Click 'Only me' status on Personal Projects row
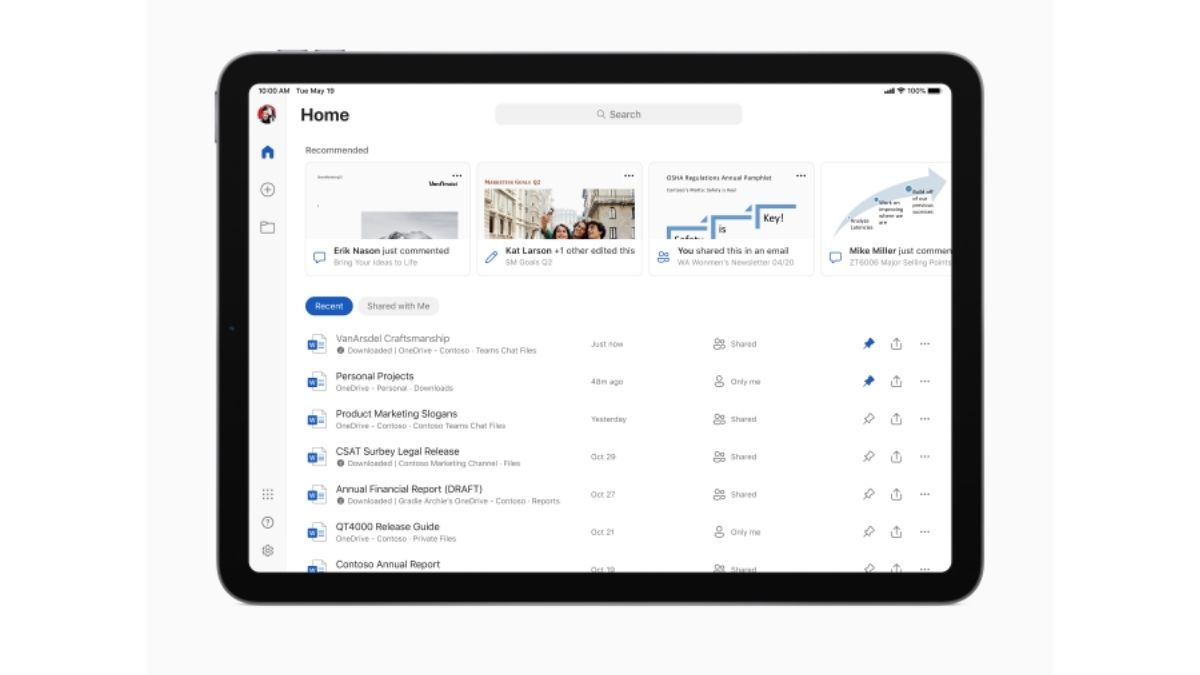This screenshot has width=1200, height=675. (x=737, y=382)
